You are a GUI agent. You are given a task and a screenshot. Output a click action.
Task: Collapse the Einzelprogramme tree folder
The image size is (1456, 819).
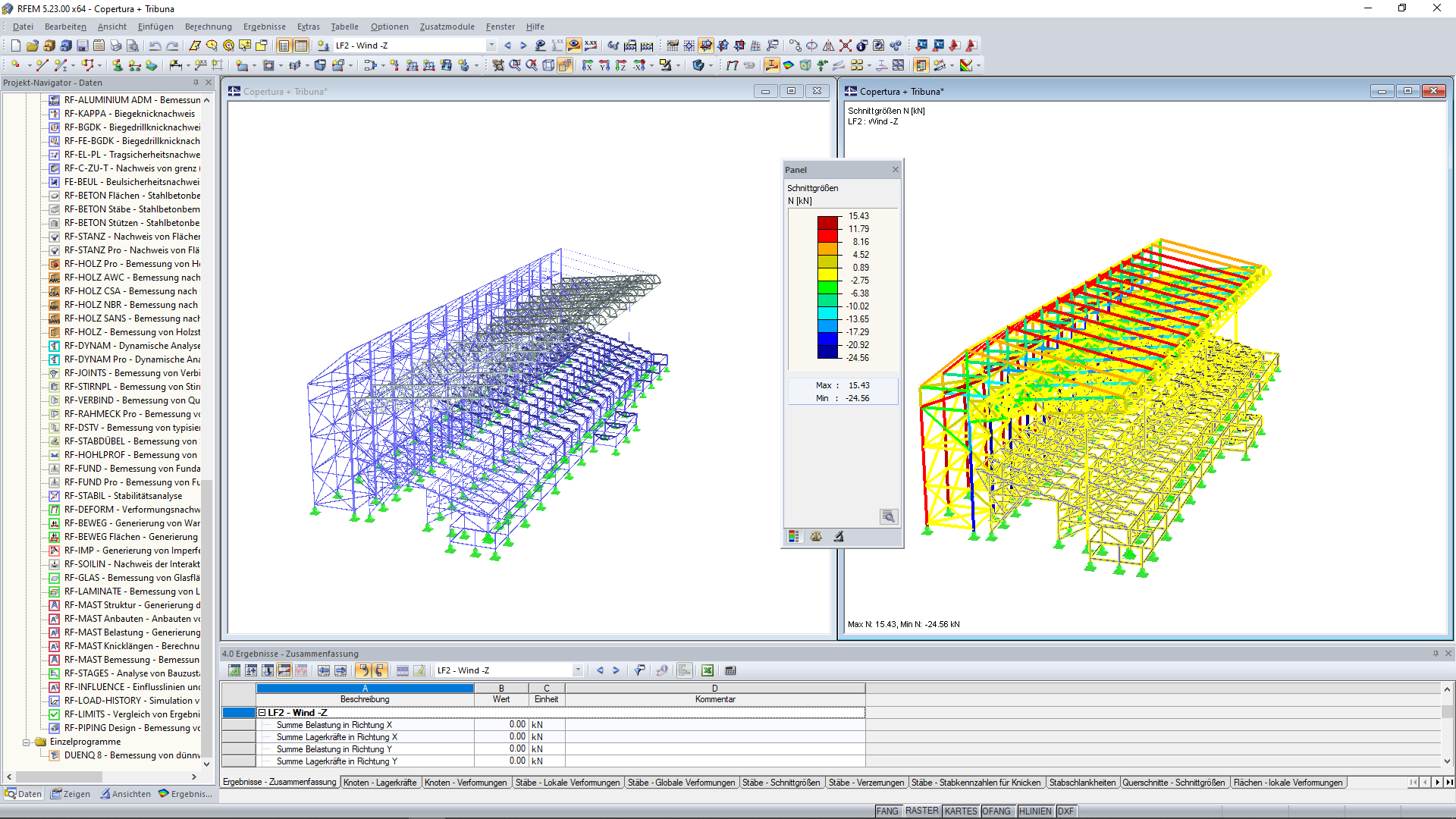(27, 742)
